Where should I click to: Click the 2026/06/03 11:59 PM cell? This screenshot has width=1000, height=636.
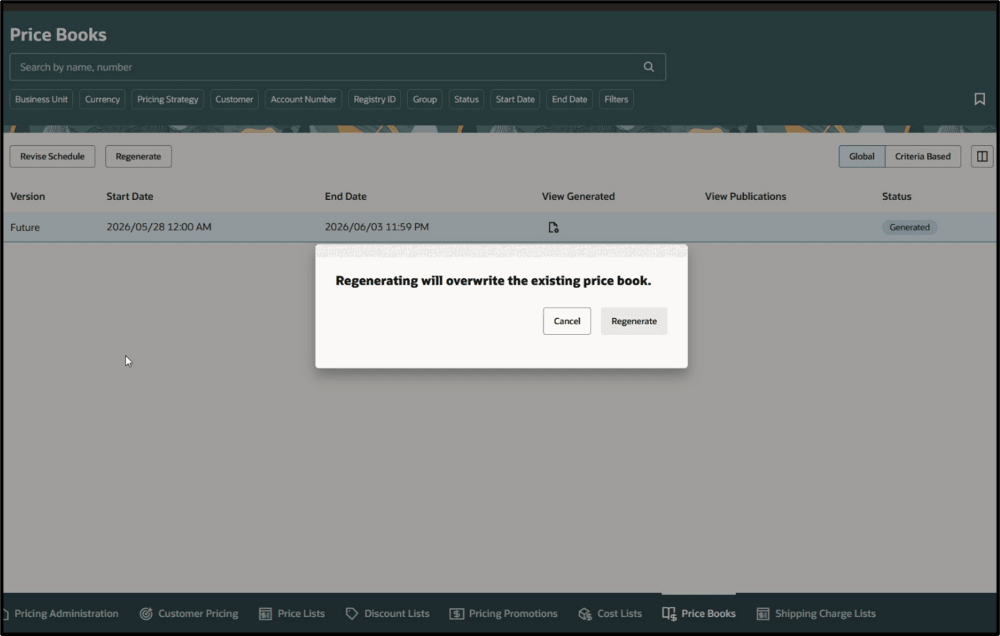pos(377,227)
